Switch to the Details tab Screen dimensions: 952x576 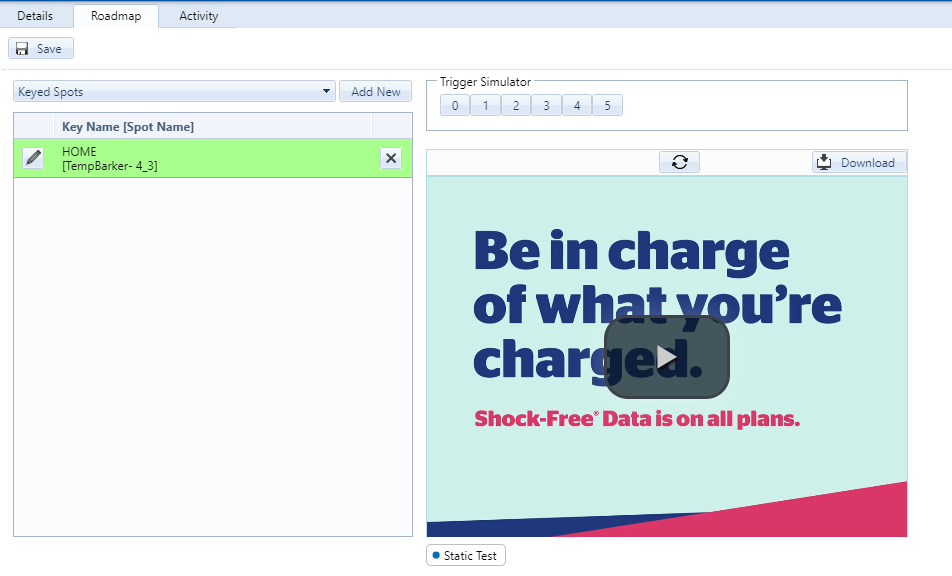(35, 16)
